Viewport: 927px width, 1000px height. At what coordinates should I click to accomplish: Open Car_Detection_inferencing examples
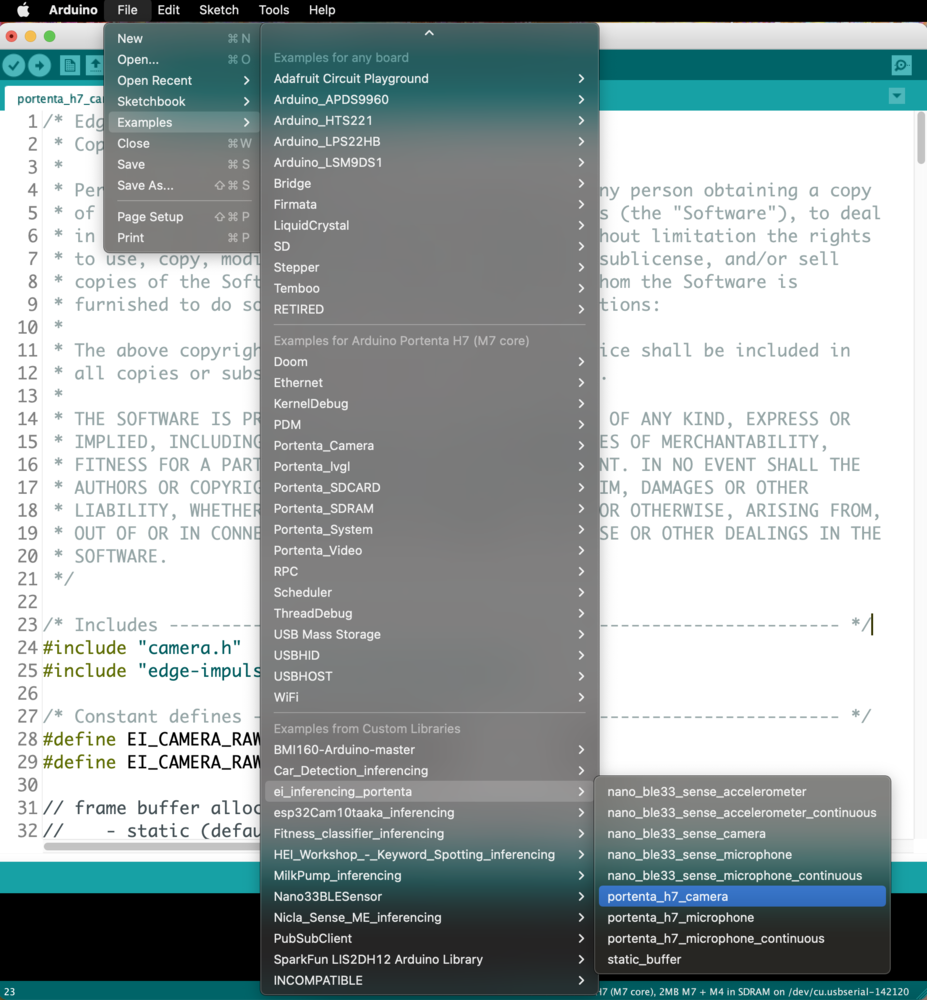click(429, 771)
